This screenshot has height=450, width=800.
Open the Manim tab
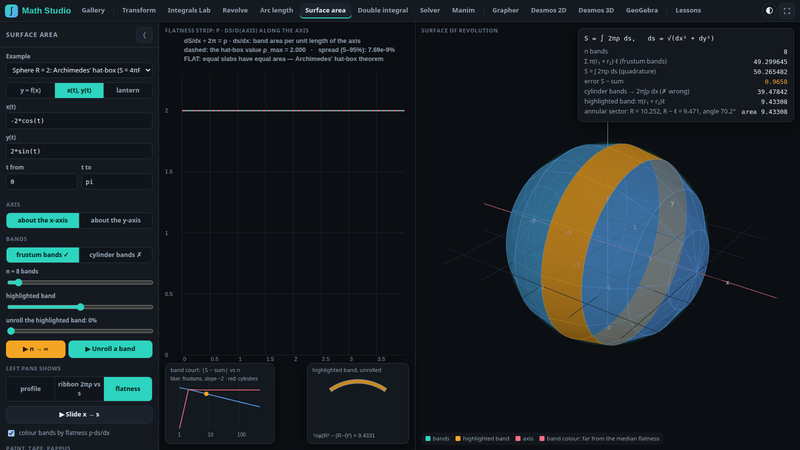click(x=463, y=10)
